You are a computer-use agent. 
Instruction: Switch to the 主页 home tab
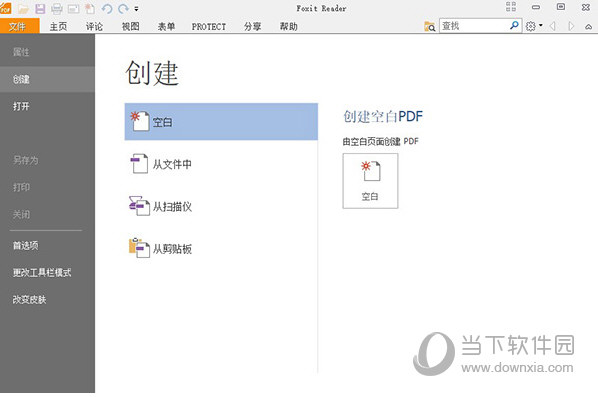click(x=58, y=26)
